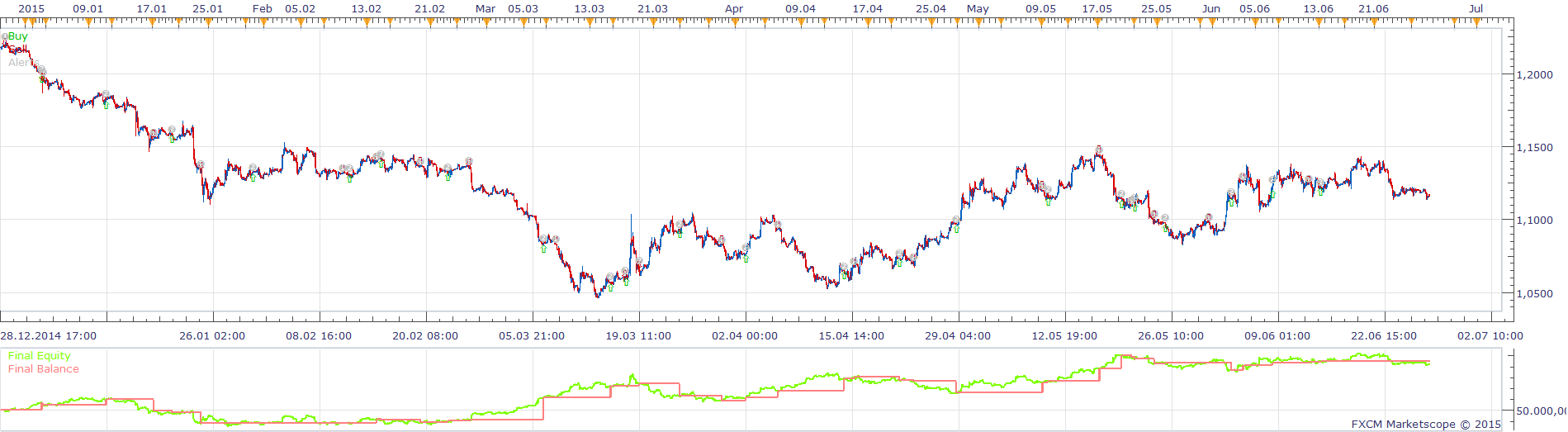Click the orange marker beneath the 13.02 label

point(367,23)
